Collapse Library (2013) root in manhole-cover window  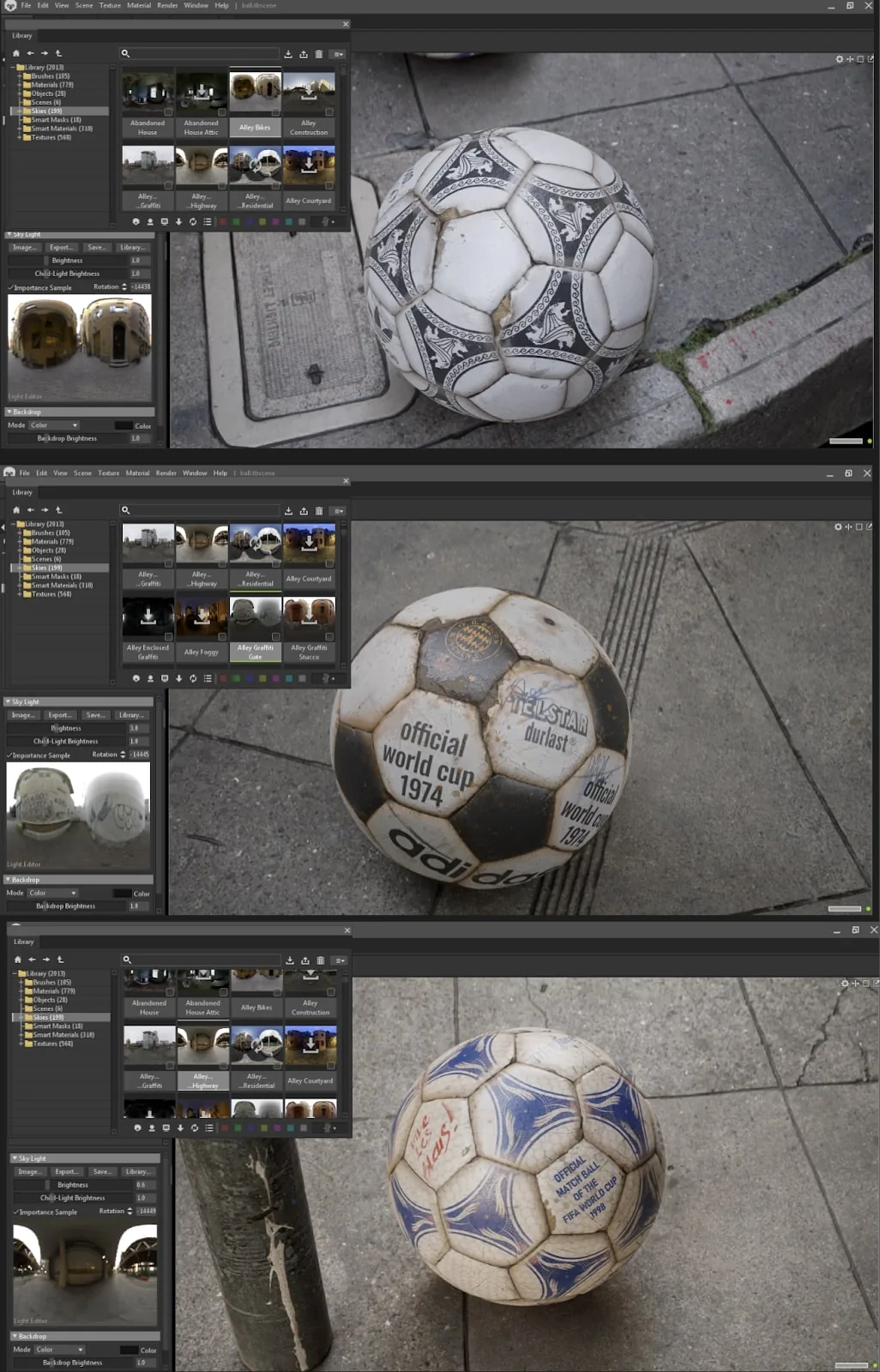13,67
